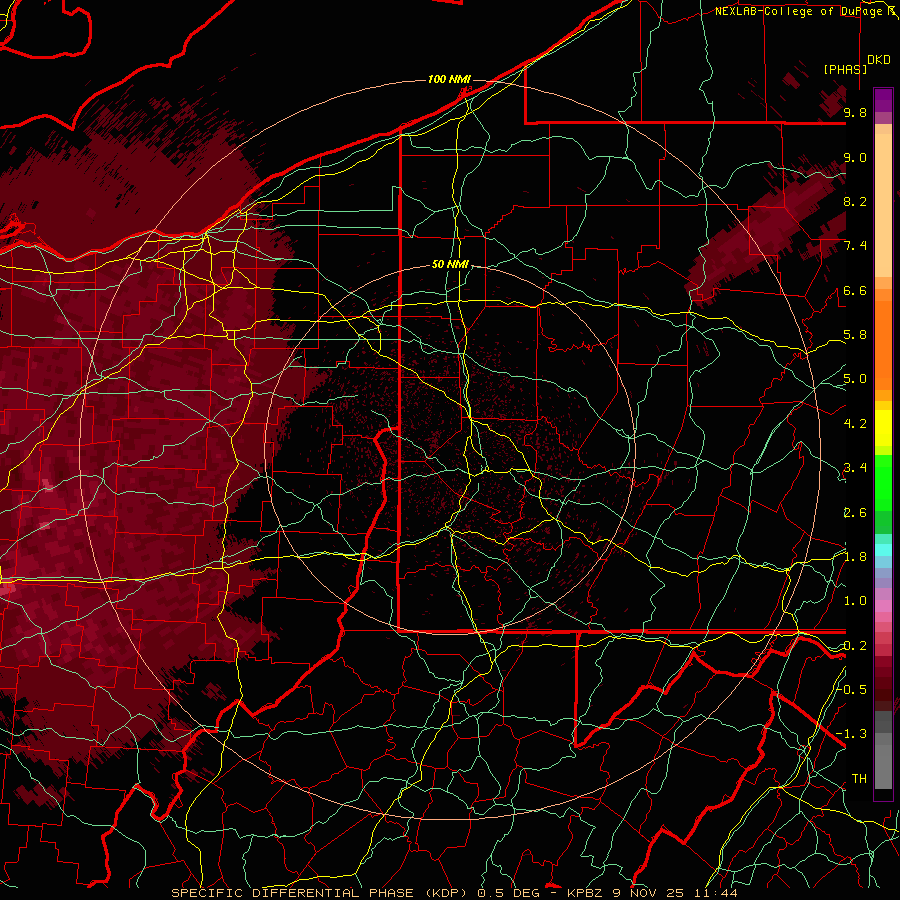Click the -0.5 value on the legend
Screen dimensions: 900x900
pos(851,689)
